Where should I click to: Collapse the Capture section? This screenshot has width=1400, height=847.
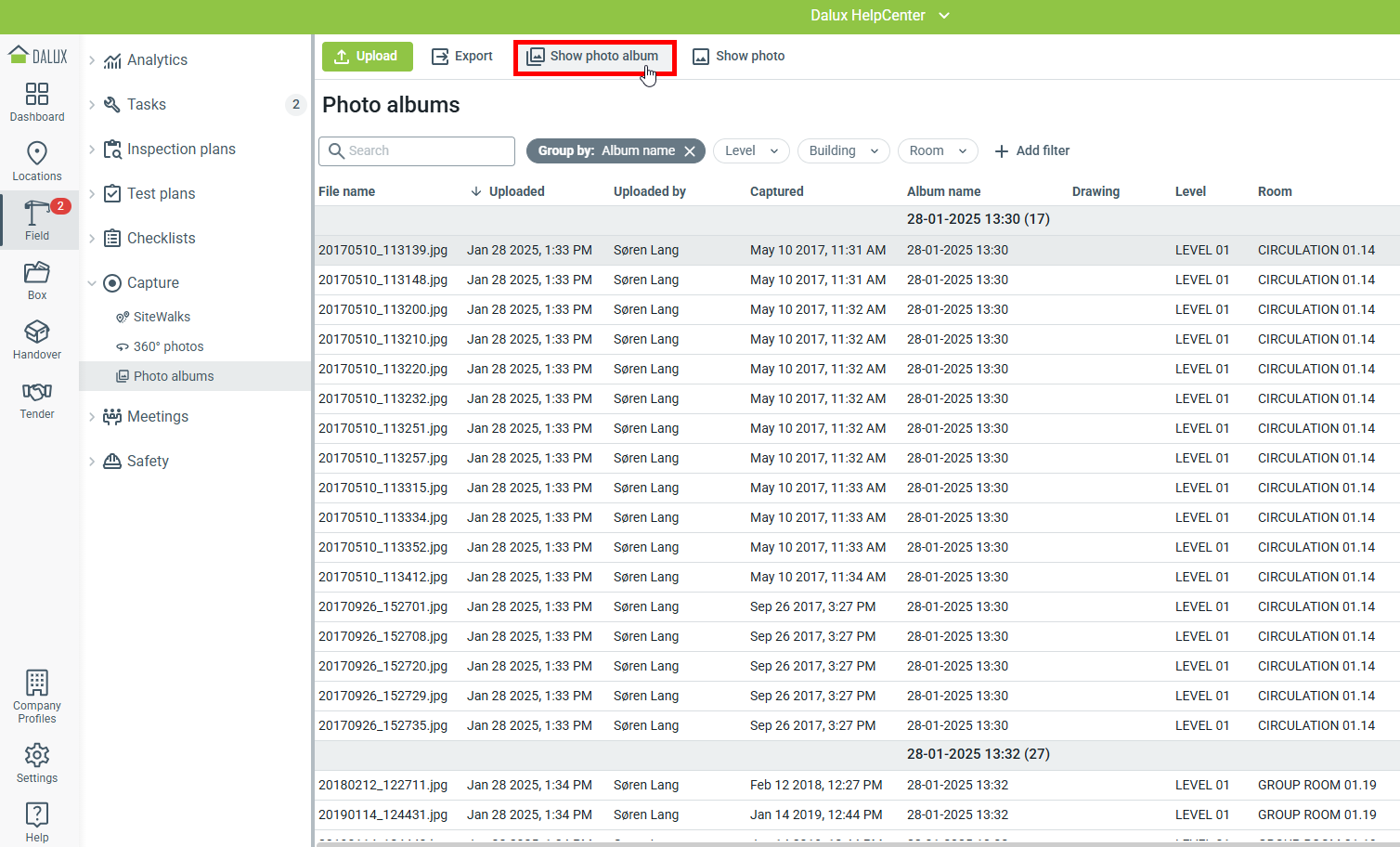92,283
